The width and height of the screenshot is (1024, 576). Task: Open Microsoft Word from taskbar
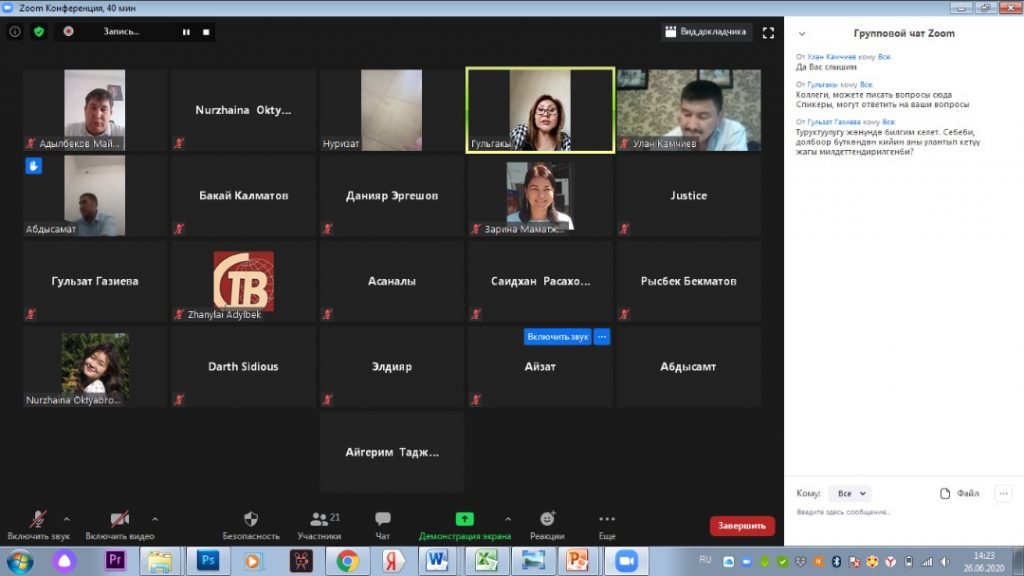(x=437, y=561)
